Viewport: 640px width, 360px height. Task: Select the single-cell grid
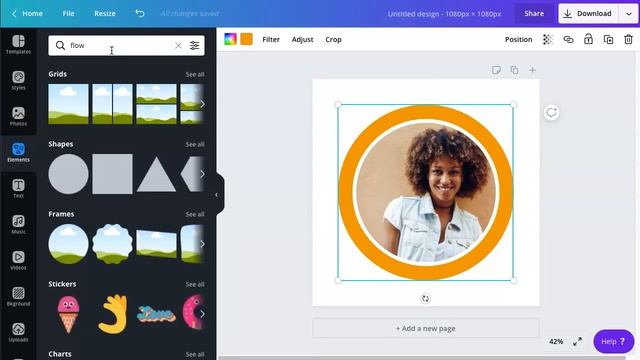[x=68, y=104]
